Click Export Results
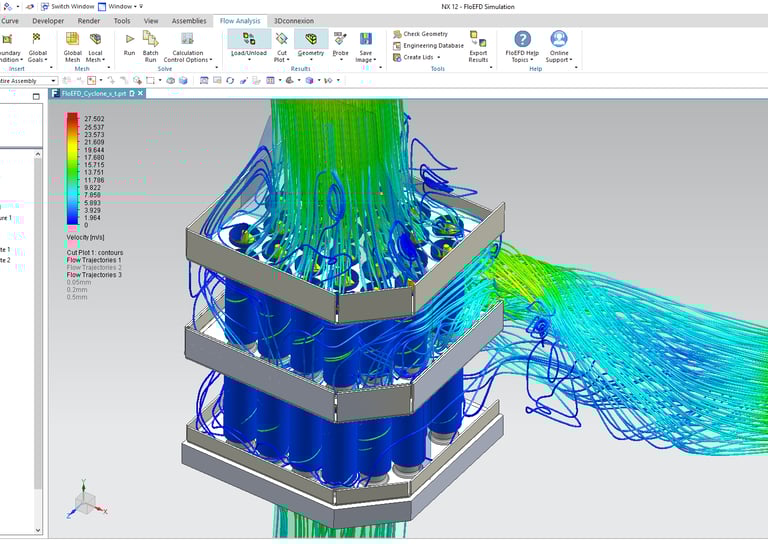768x550 pixels. point(478,47)
